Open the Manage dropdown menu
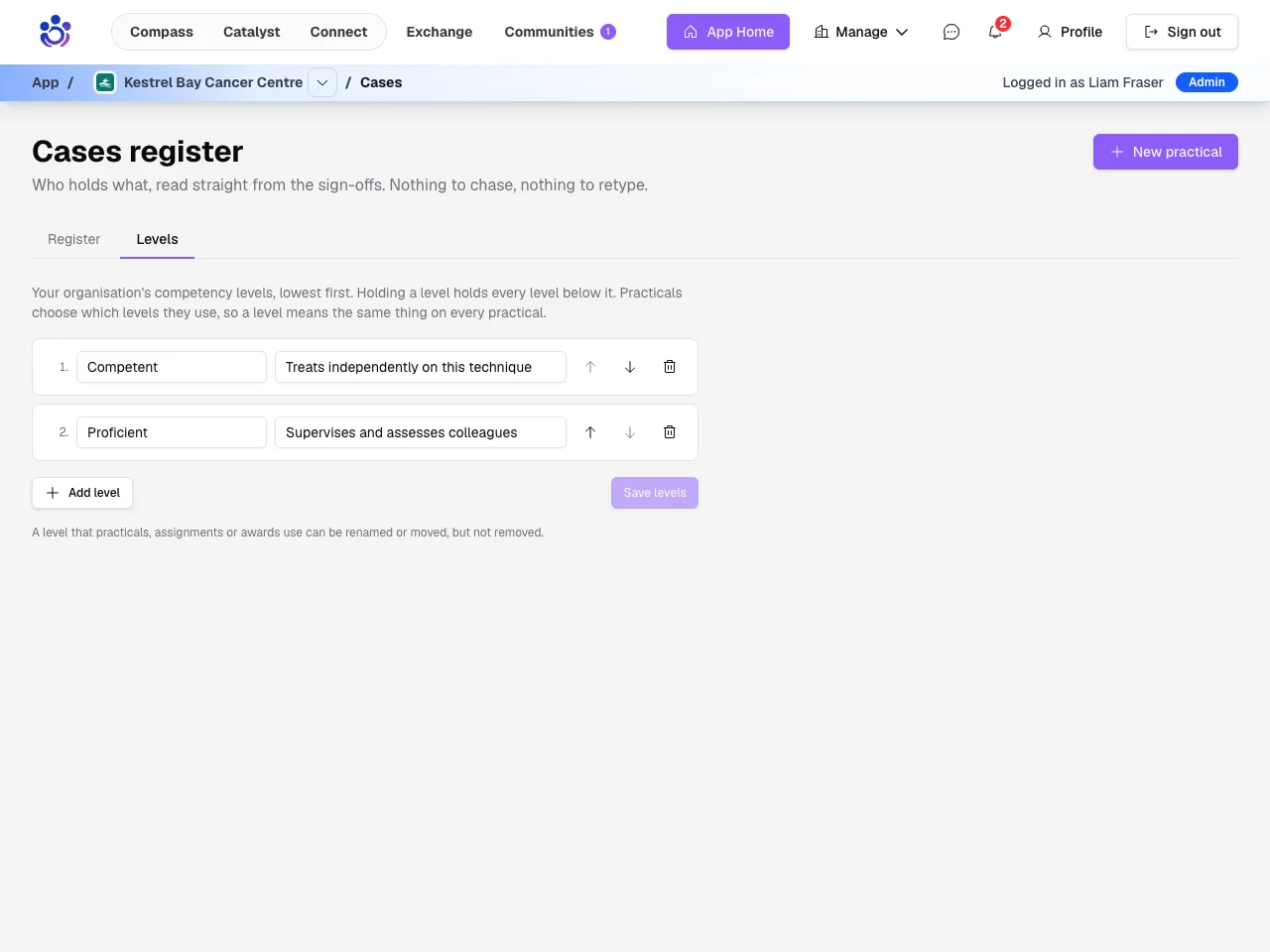The image size is (1270, 952). 861,32
